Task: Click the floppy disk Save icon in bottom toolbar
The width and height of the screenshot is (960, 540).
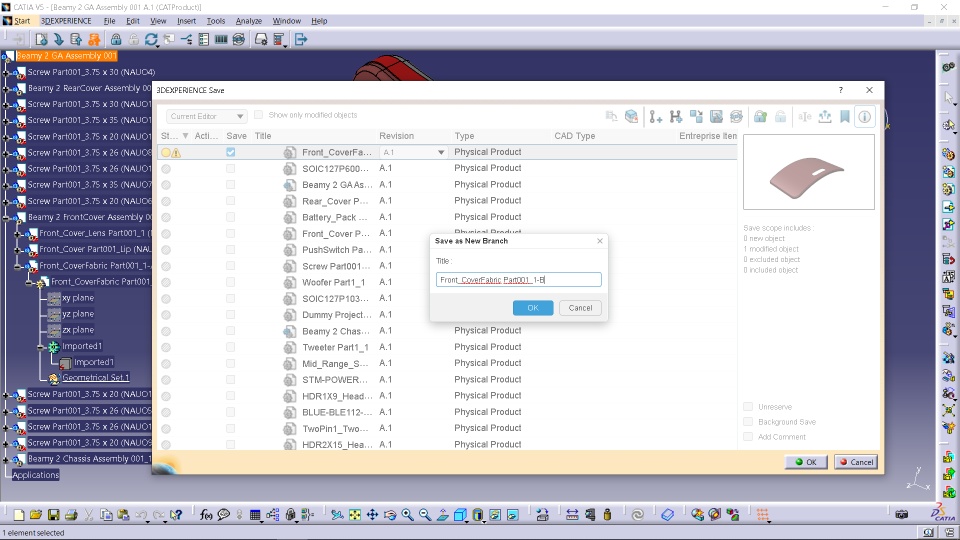Action: pyautogui.click(x=53, y=515)
